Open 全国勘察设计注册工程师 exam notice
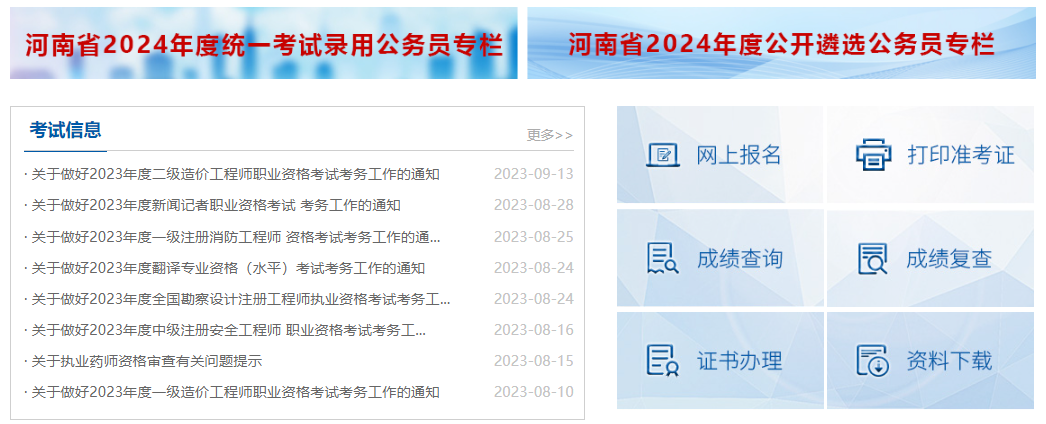Viewport: 1046px width, 424px height. tap(240, 299)
